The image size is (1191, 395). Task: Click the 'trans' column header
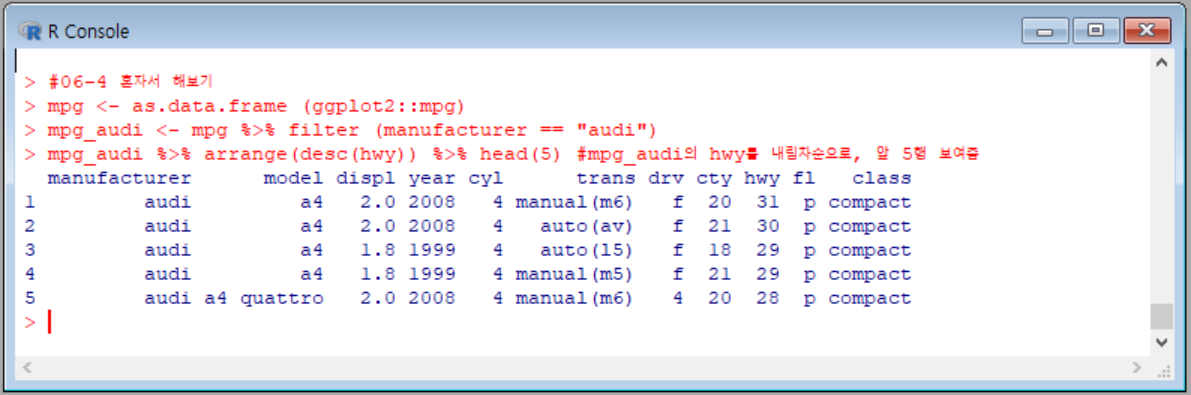tap(605, 179)
